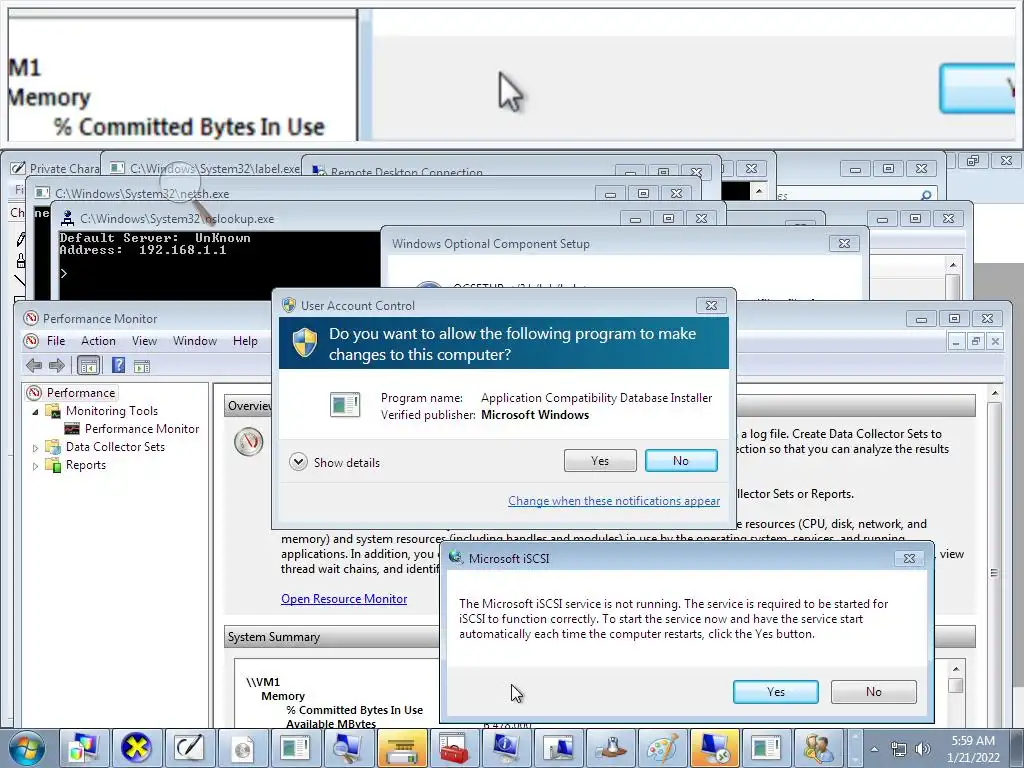Open the Window menu
Screen dimensions: 1024x768
(195, 341)
